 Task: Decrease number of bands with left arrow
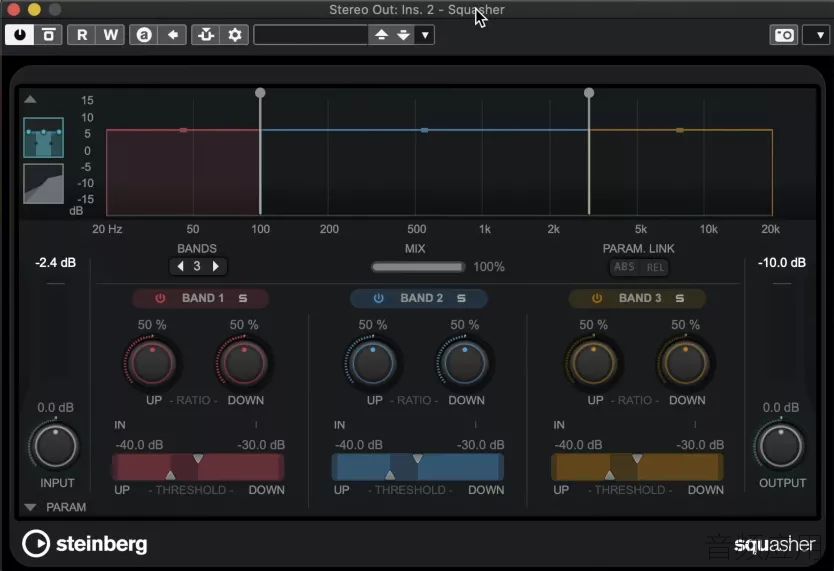(180, 266)
